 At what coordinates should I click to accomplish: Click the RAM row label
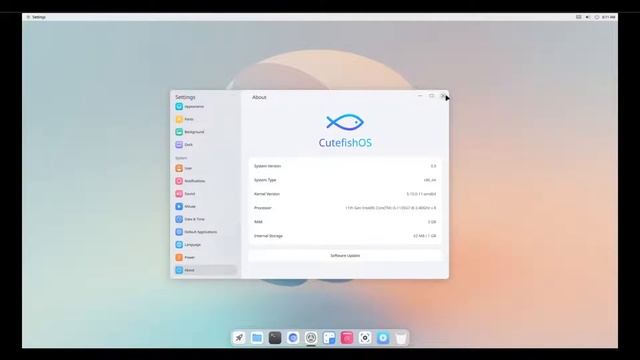click(258, 222)
